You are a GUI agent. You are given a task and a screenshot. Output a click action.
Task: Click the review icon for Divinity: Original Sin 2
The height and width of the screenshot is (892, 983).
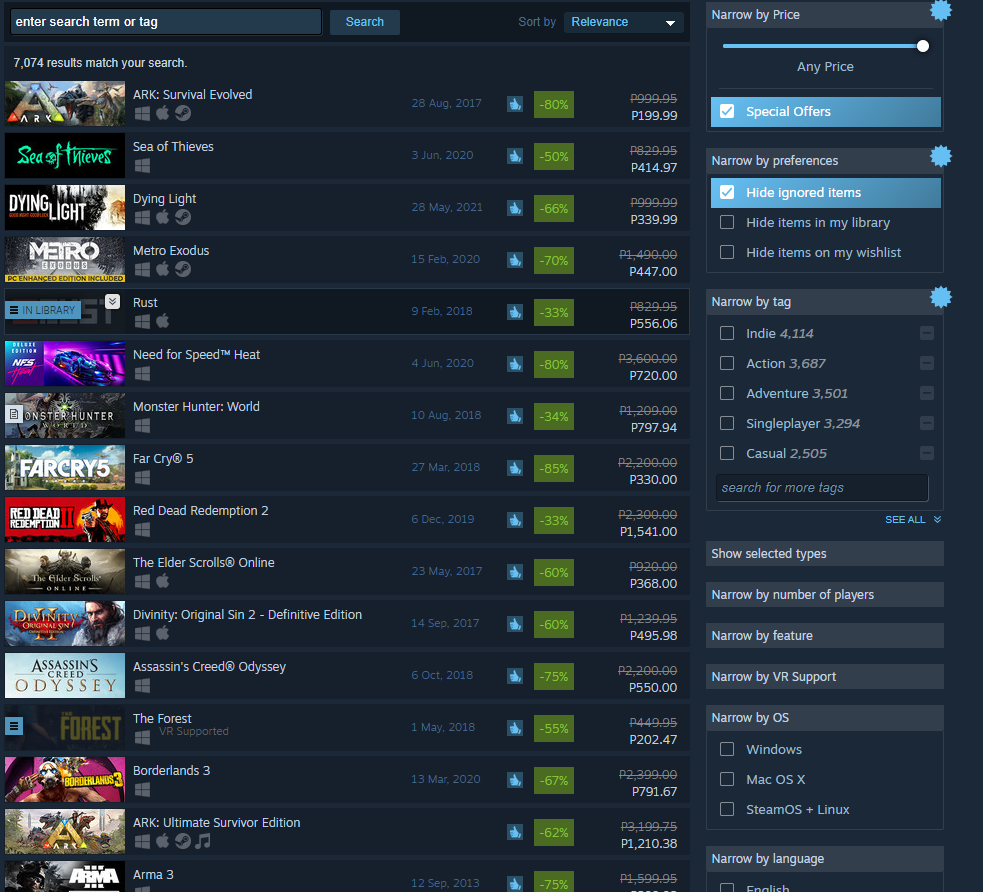(x=515, y=624)
